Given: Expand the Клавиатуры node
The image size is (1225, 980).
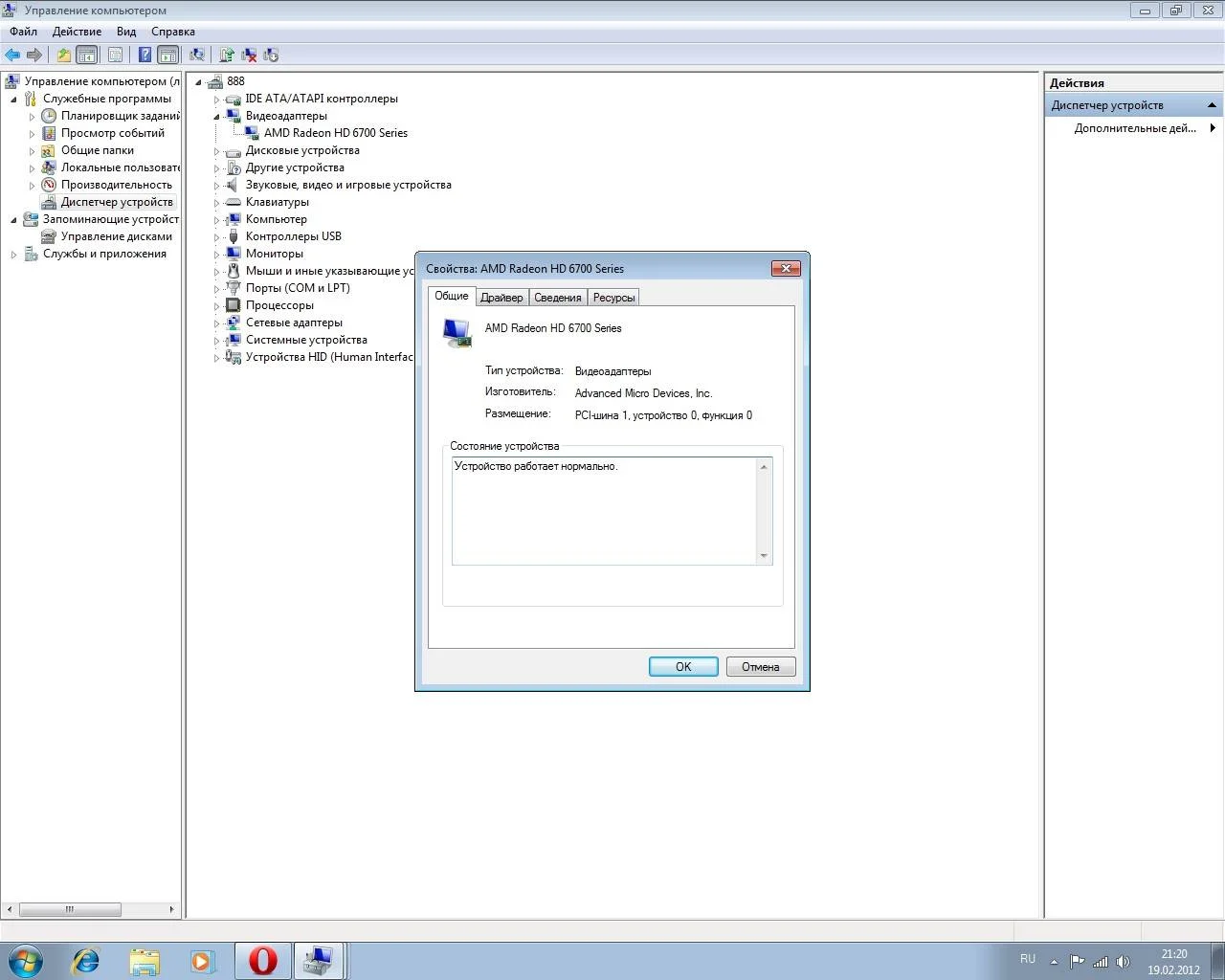Looking at the screenshot, I should click(x=216, y=203).
